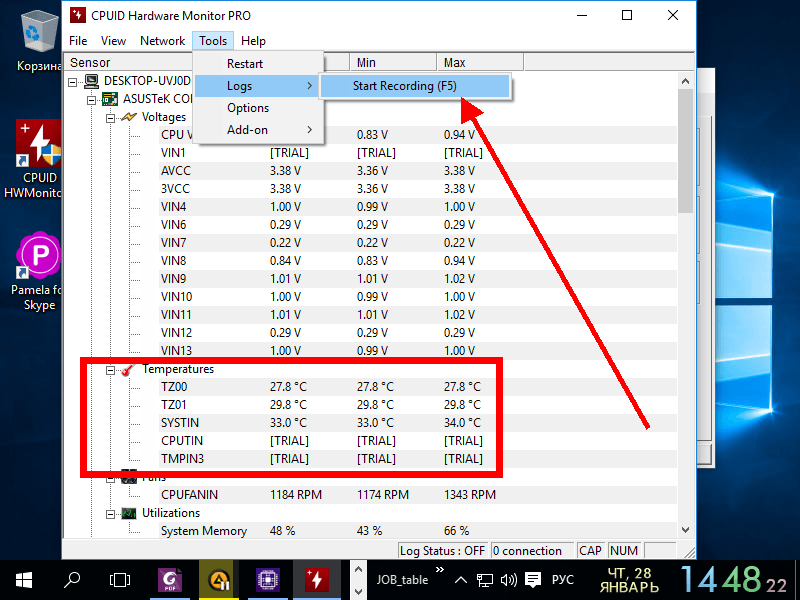Click the taskbar toolbar scroll-up arrow

358,569
